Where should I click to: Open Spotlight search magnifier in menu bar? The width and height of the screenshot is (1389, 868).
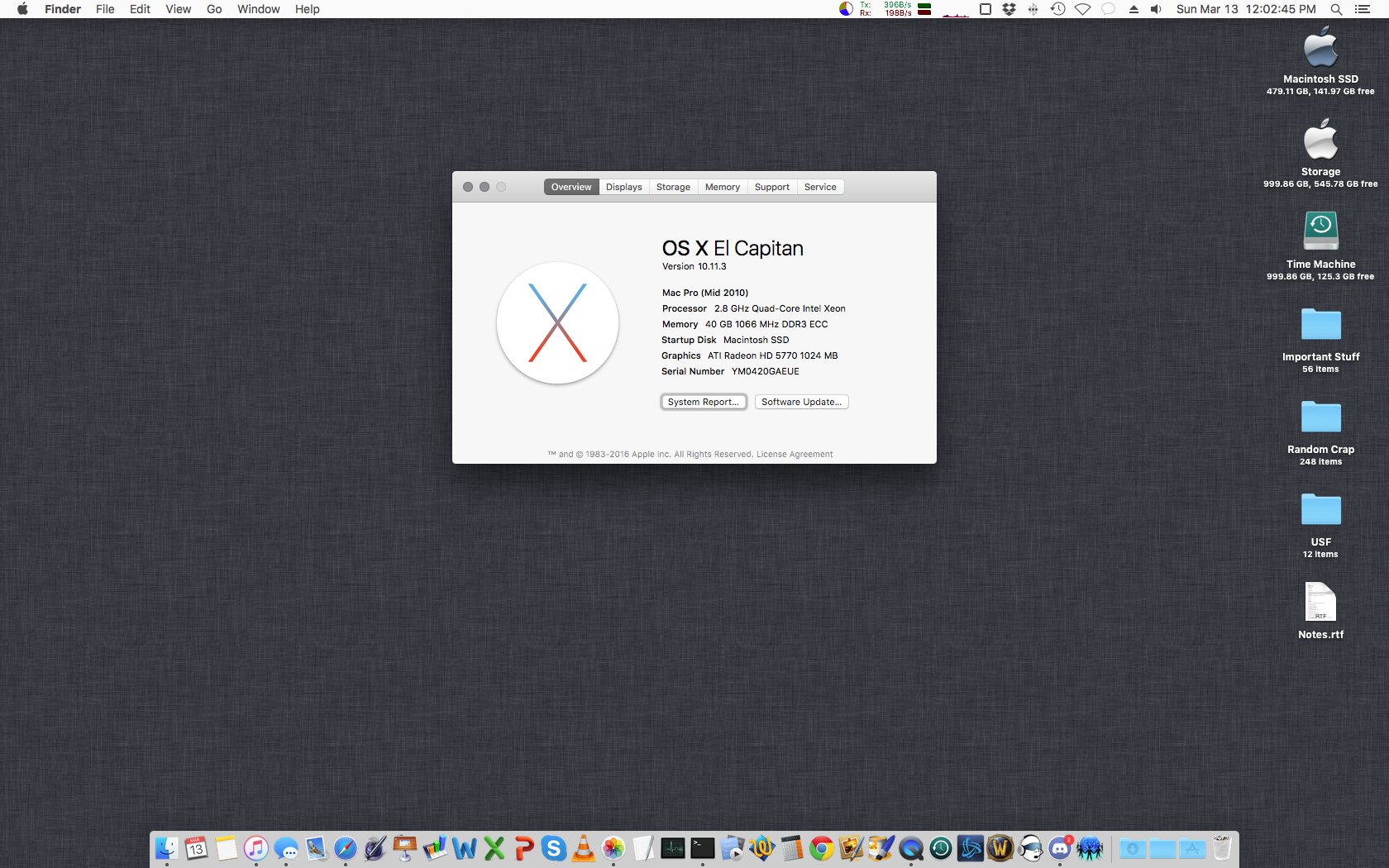(x=1336, y=9)
